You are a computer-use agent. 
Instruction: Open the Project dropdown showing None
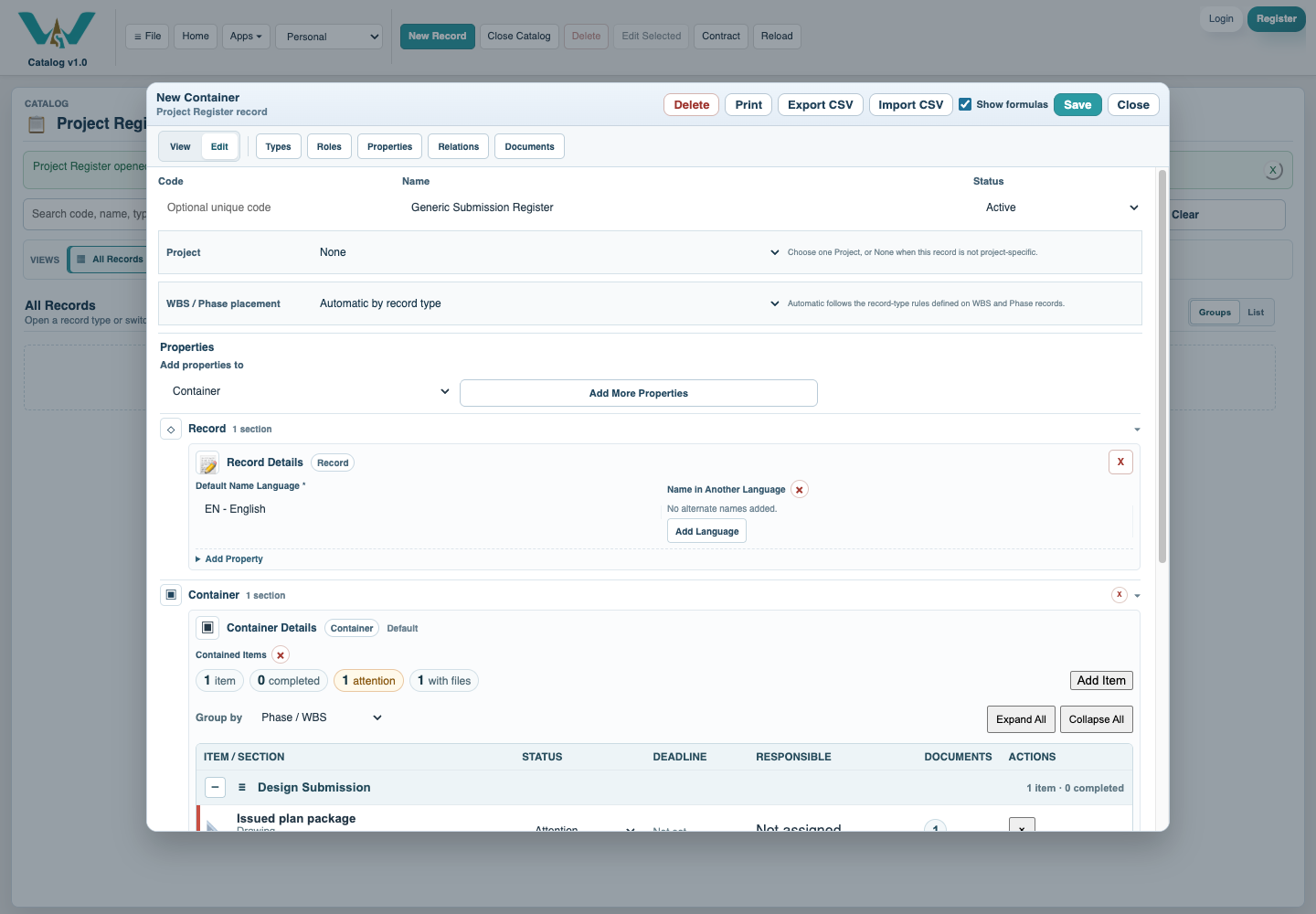pyautogui.click(x=548, y=252)
